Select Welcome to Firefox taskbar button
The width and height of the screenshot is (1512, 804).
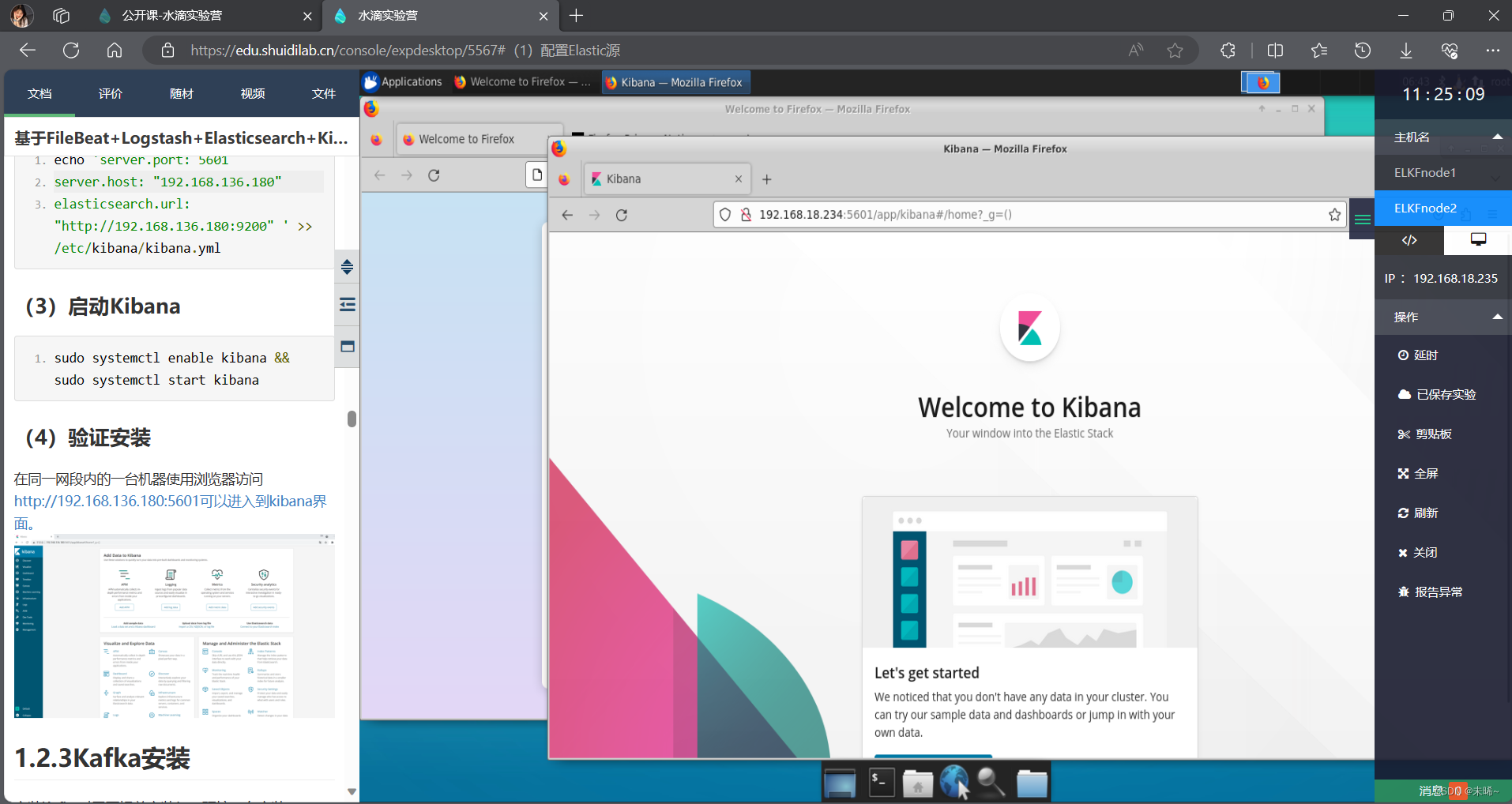522,82
